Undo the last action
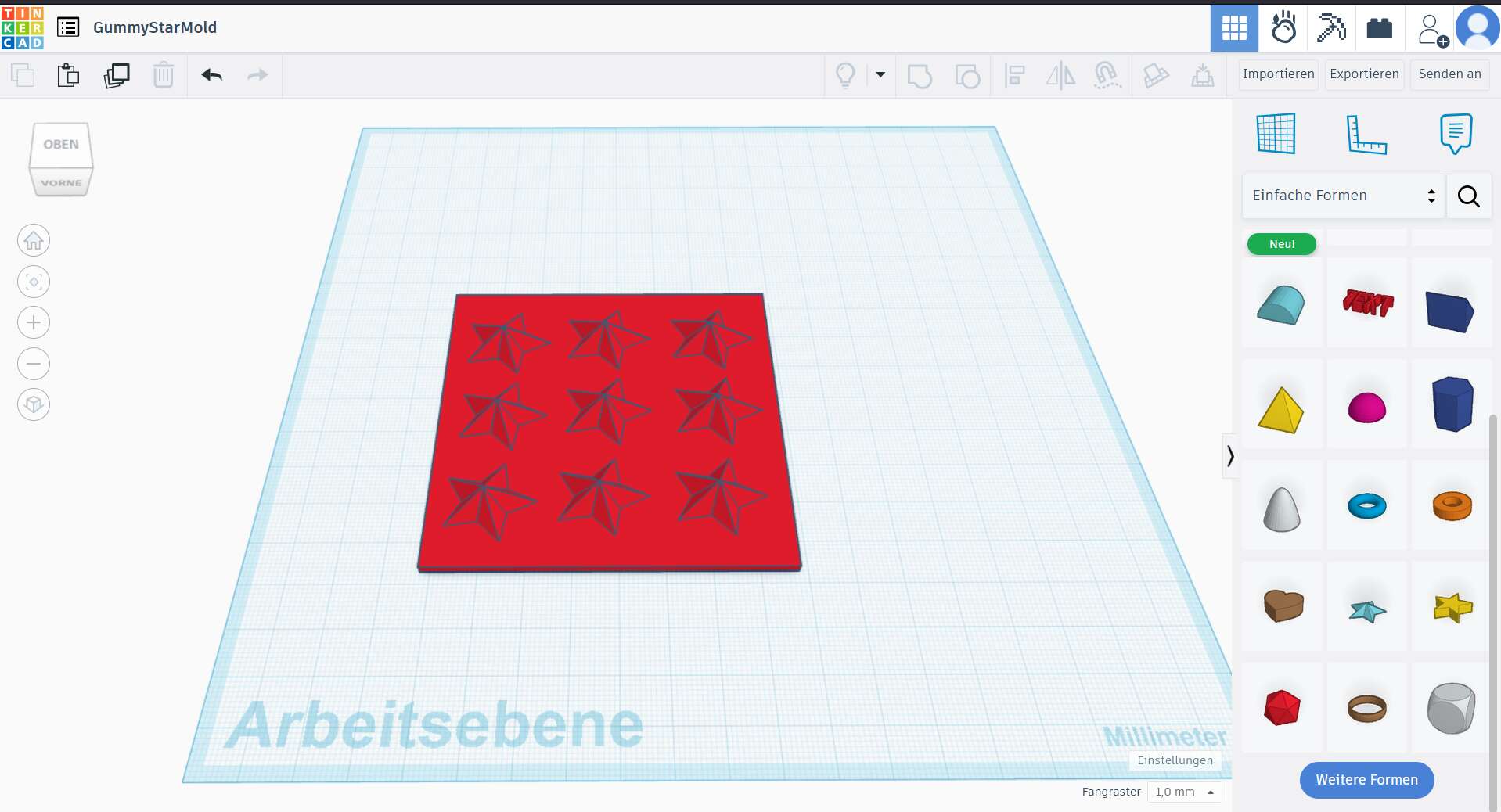 pos(212,75)
